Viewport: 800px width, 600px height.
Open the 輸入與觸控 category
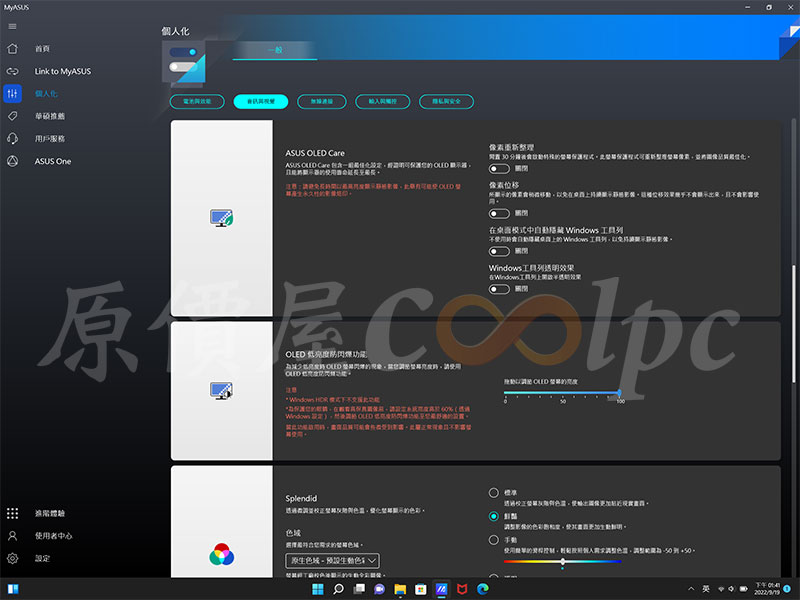point(383,102)
